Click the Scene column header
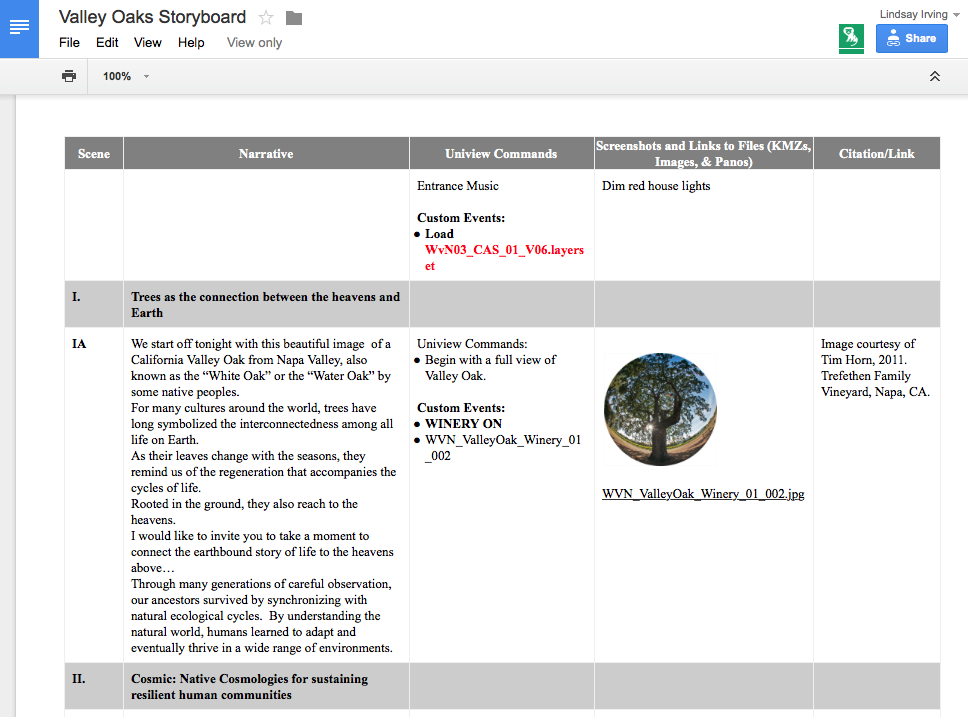Image resolution: width=968 pixels, height=717 pixels. coord(94,153)
